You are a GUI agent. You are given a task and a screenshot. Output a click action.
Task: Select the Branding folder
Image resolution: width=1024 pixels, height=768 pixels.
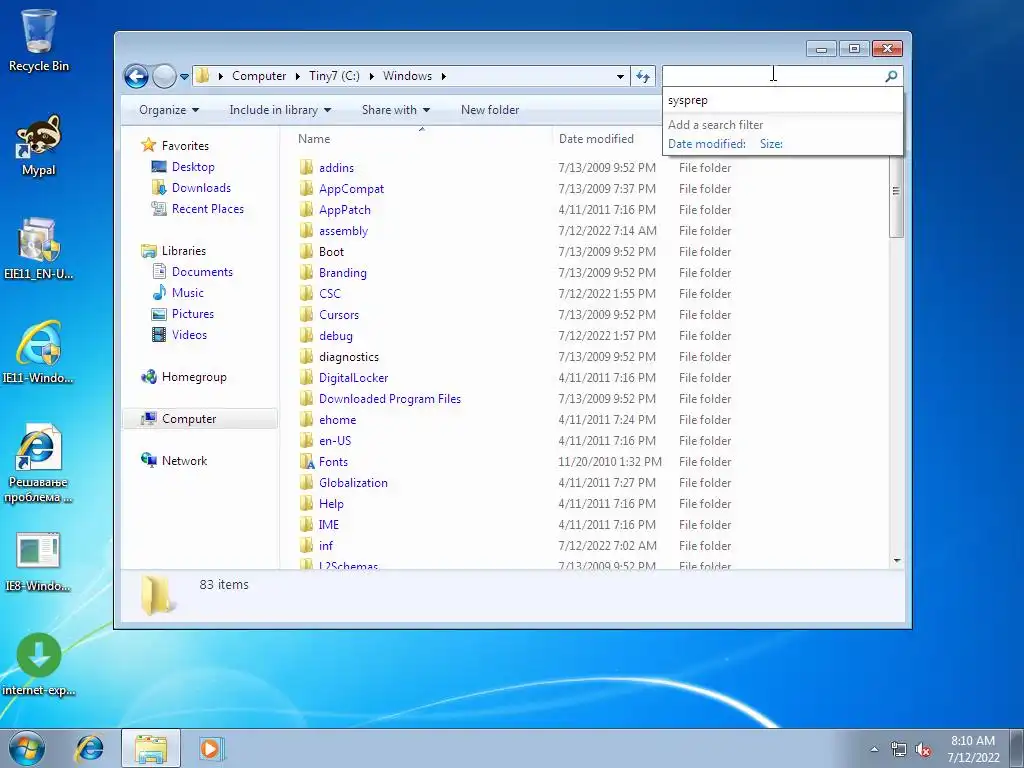click(x=342, y=273)
